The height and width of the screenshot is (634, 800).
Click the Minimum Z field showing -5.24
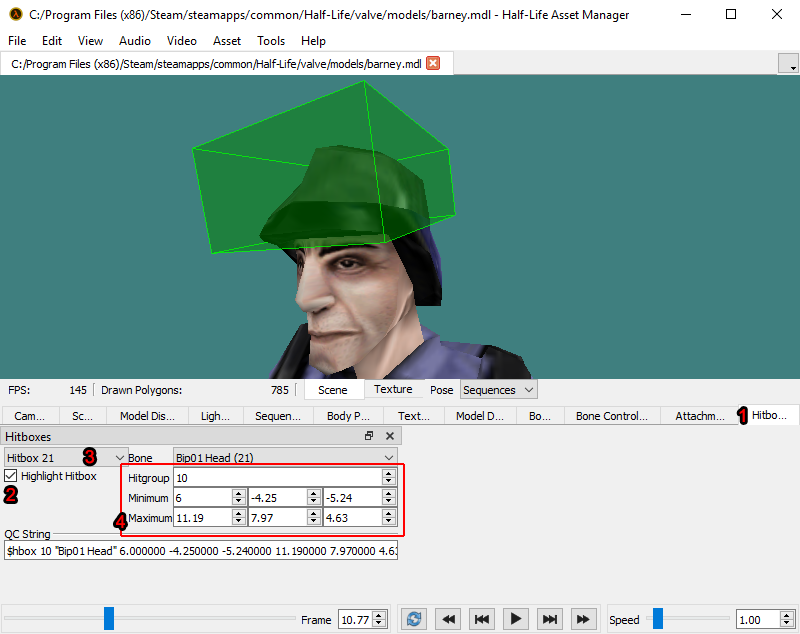coord(353,497)
